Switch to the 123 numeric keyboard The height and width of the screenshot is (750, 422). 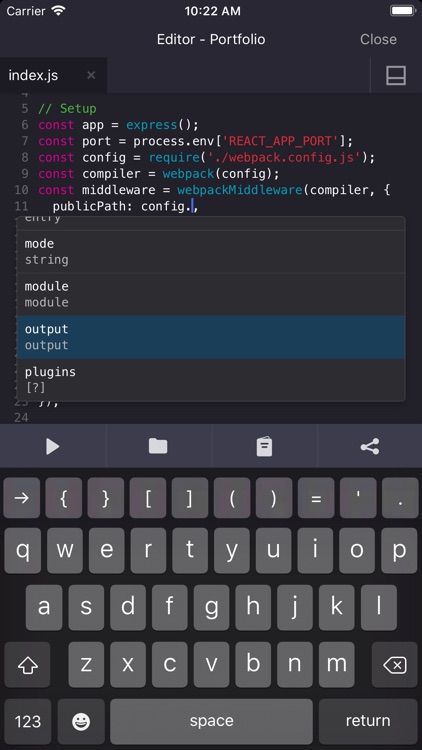tap(28, 721)
